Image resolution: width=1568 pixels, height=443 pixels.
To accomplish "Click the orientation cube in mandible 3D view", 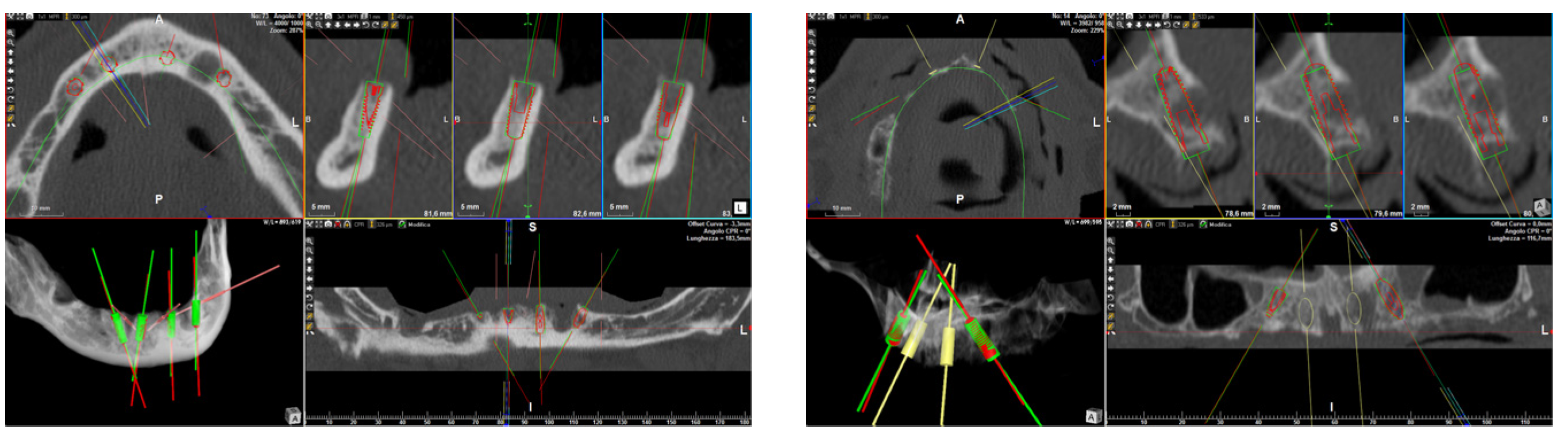I will coord(294,417).
